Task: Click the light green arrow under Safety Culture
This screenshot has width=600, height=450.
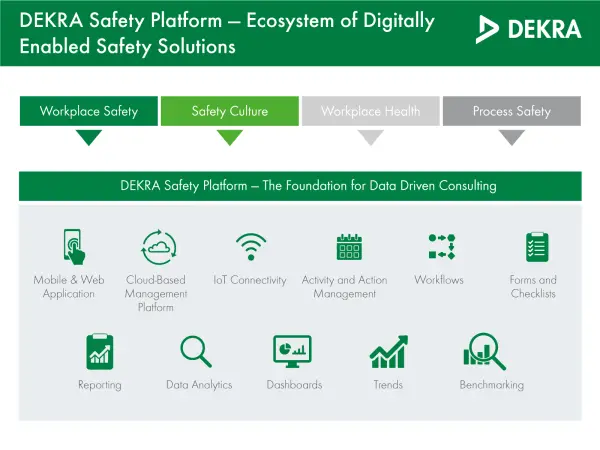Action: coord(230,137)
